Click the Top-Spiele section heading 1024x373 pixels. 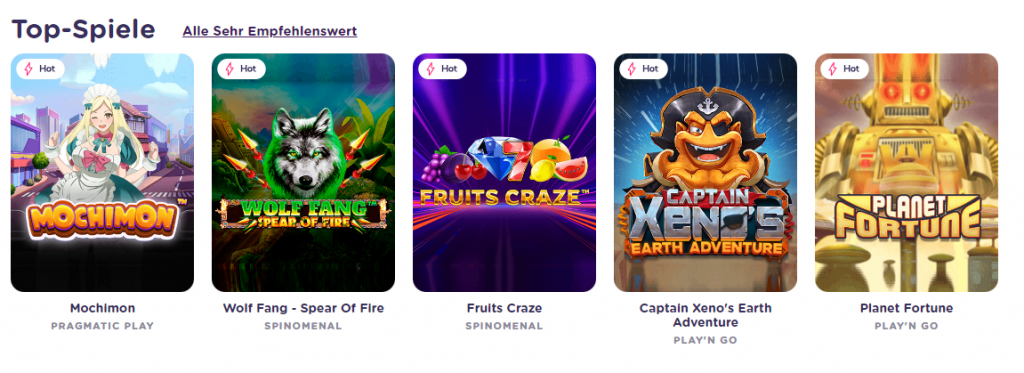(x=84, y=30)
